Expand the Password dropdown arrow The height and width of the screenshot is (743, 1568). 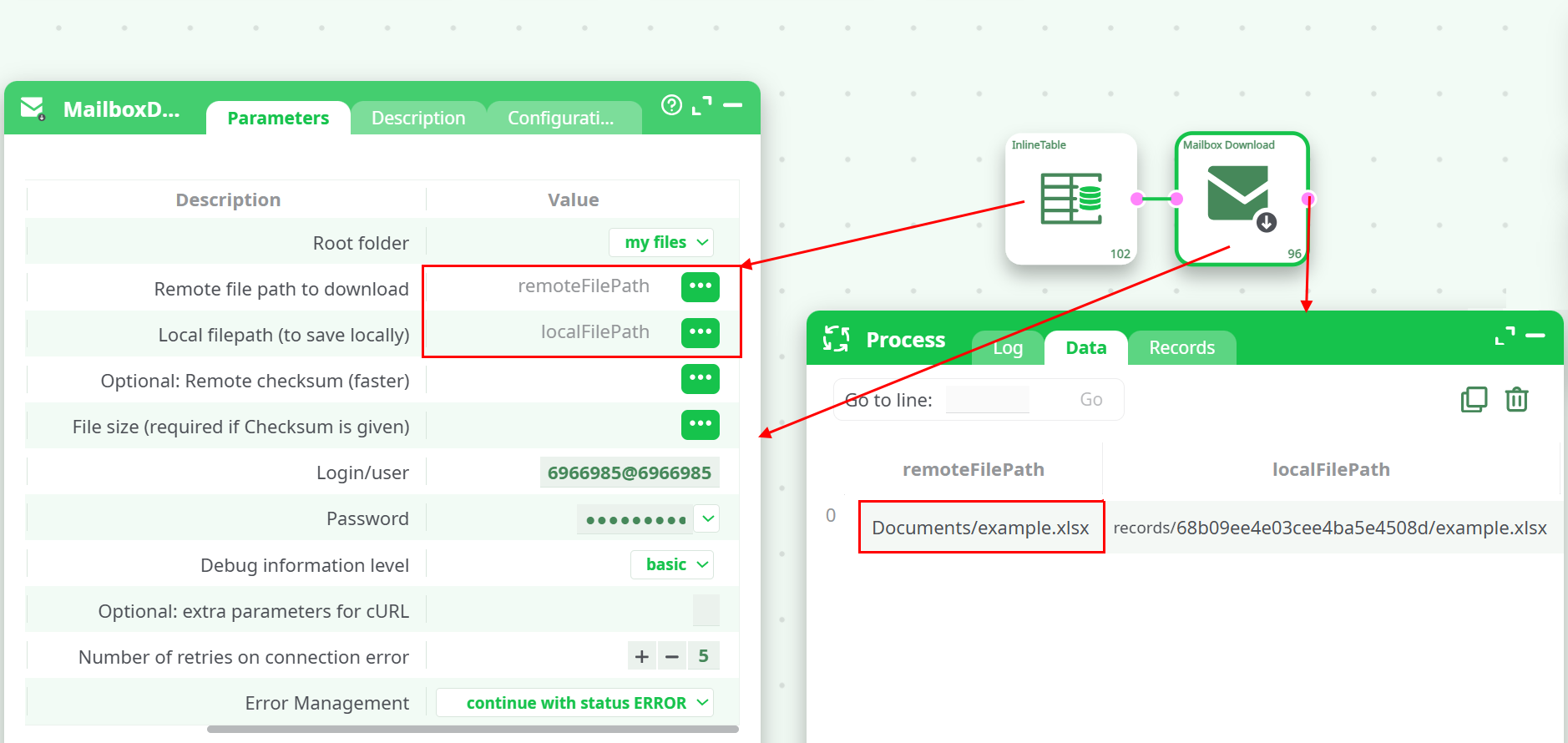708,518
